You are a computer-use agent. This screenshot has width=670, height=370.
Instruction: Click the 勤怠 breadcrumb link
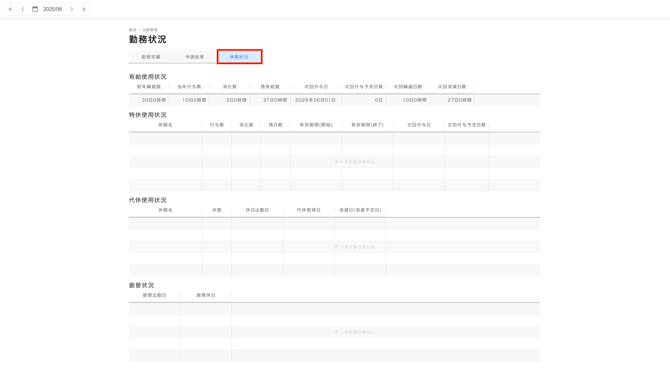point(132,30)
